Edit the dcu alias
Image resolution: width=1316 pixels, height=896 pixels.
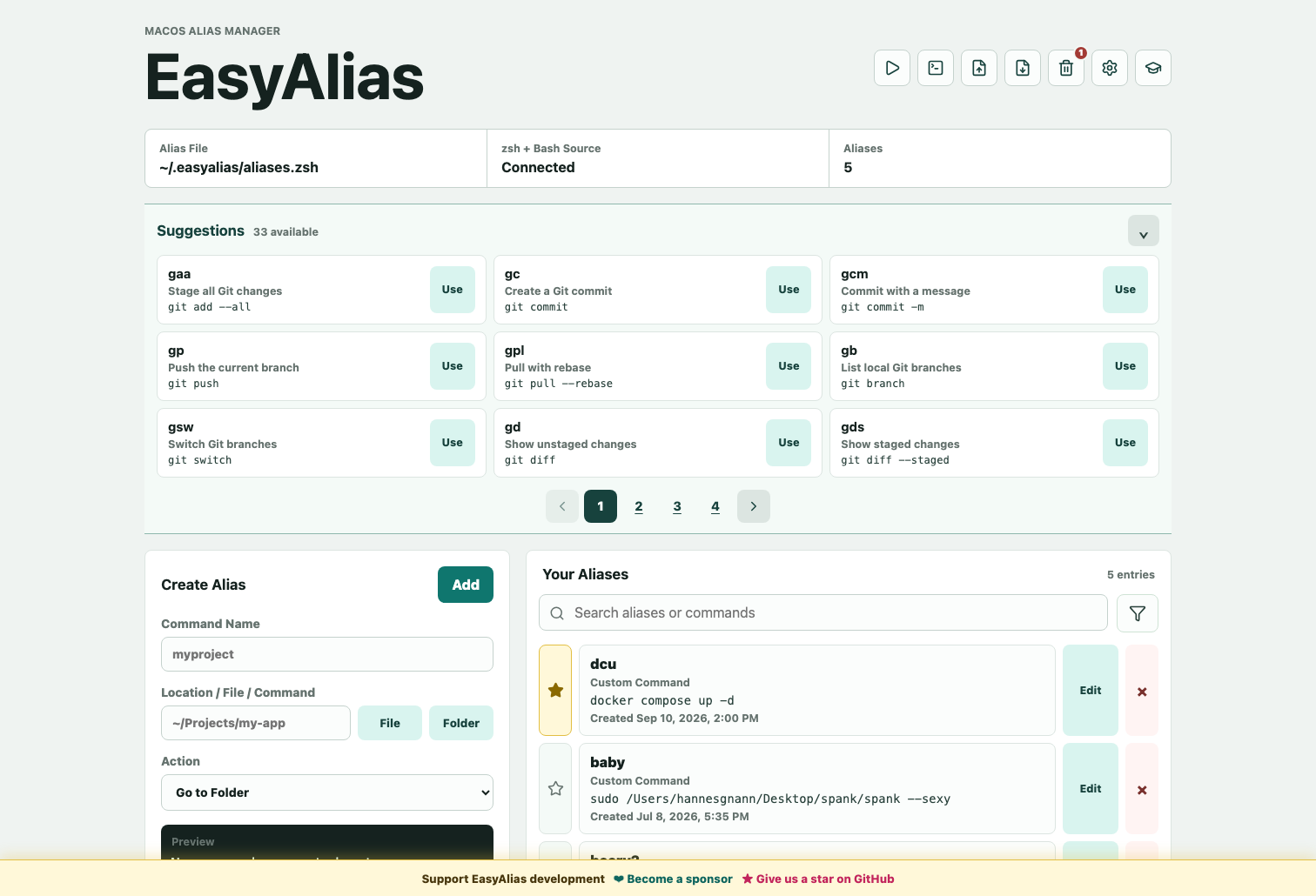(1091, 691)
